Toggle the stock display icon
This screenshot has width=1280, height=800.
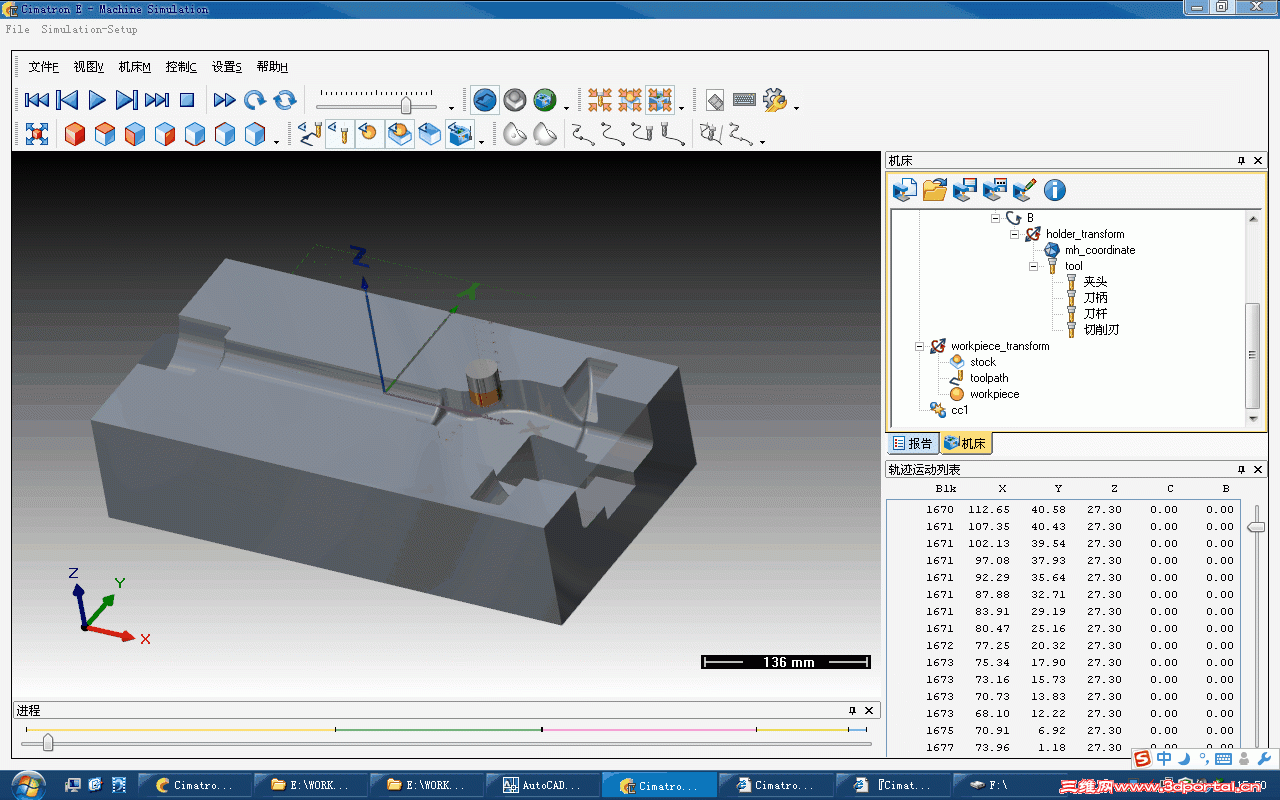pos(400,134)
